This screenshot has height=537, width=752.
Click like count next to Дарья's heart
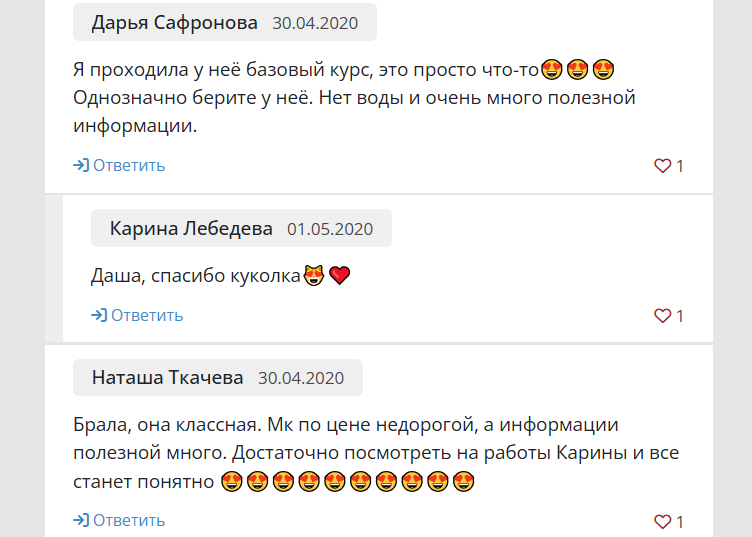tap(680, 166)
